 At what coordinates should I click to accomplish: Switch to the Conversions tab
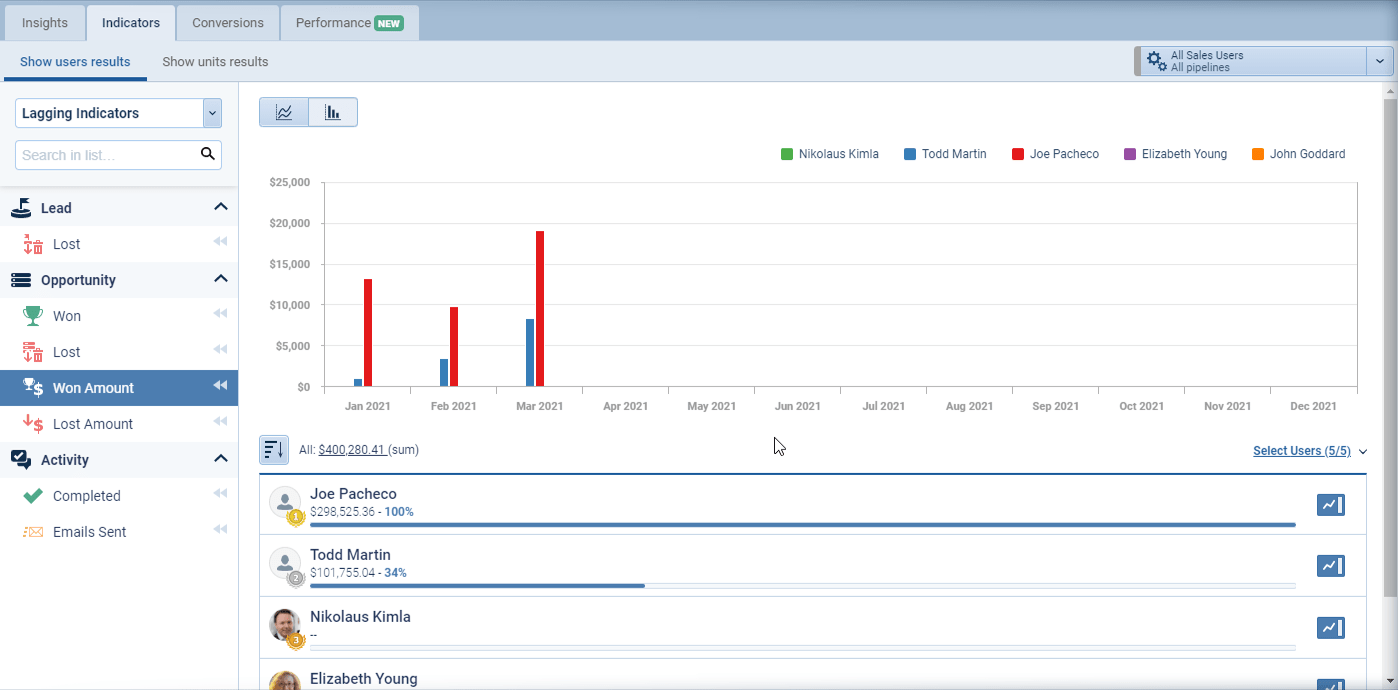coord(227,22)
